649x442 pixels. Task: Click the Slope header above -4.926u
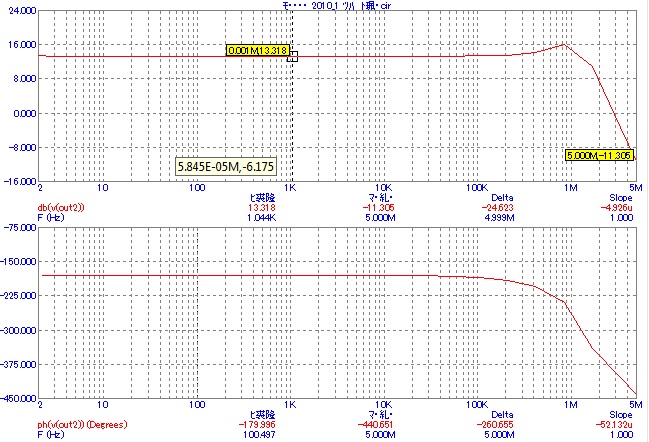(621, 197)
